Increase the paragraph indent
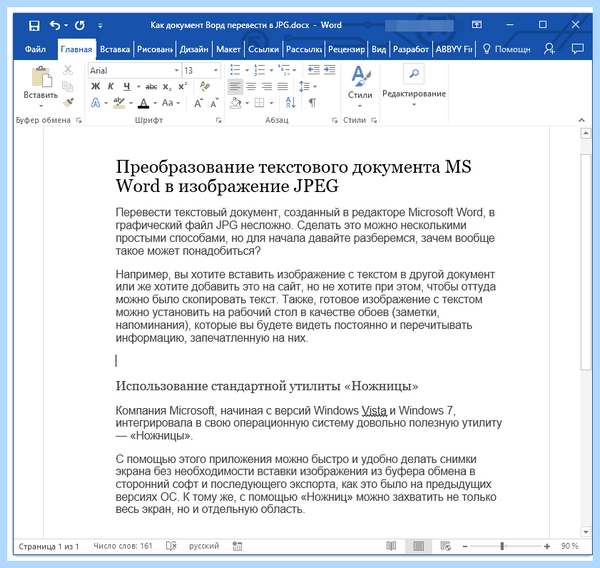Screen dimensions: 600x568 (x=329, y=70)
